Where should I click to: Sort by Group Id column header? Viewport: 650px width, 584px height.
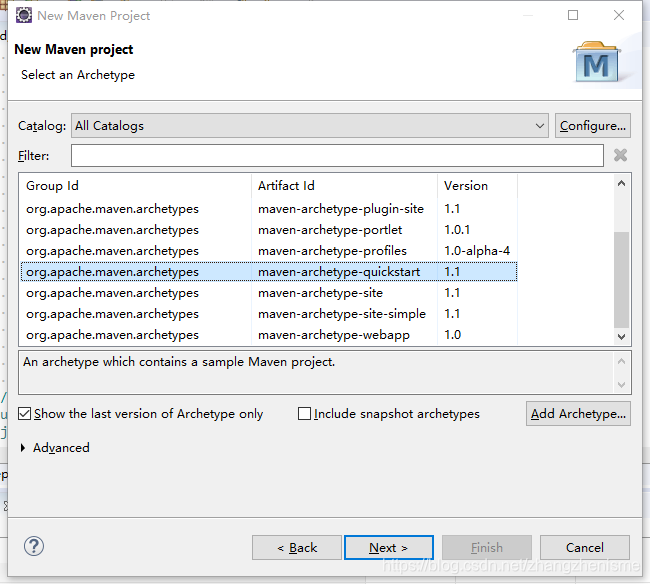(x=136, y=186)
